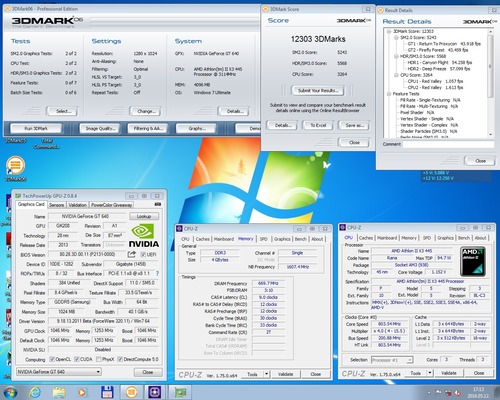
Task: Click the Run 3DMark button
Action: (x=36, y=128)
